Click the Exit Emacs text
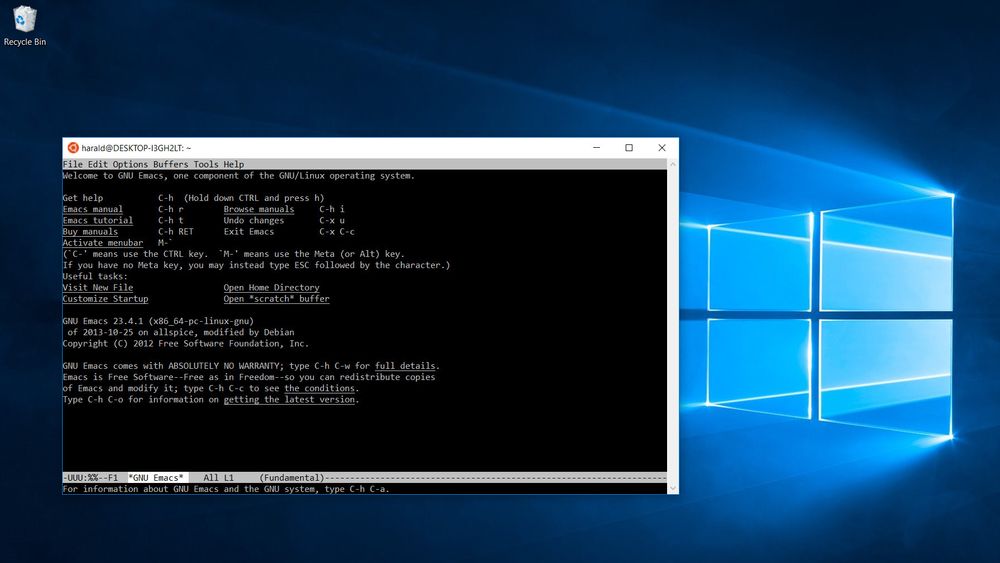Screen dimensions: 1000x563 [249, 232]
